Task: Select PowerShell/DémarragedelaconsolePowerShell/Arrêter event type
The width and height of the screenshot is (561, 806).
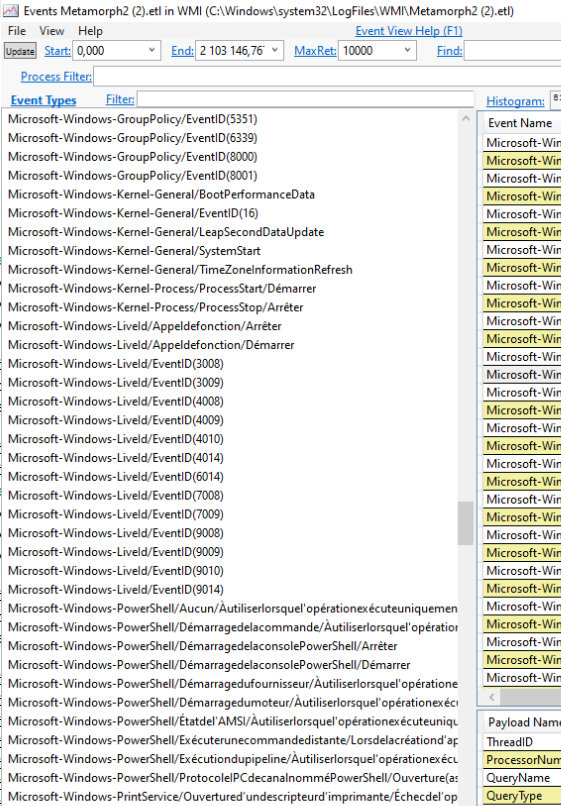Action: coord(203,646)
